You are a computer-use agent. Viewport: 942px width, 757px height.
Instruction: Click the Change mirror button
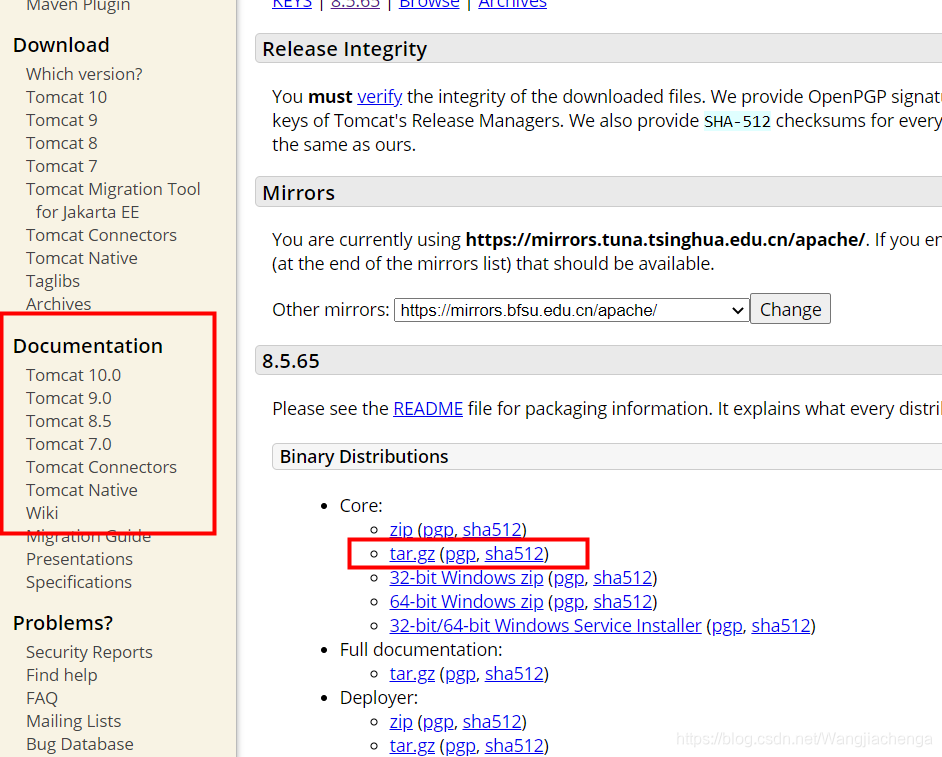point(790,309)
